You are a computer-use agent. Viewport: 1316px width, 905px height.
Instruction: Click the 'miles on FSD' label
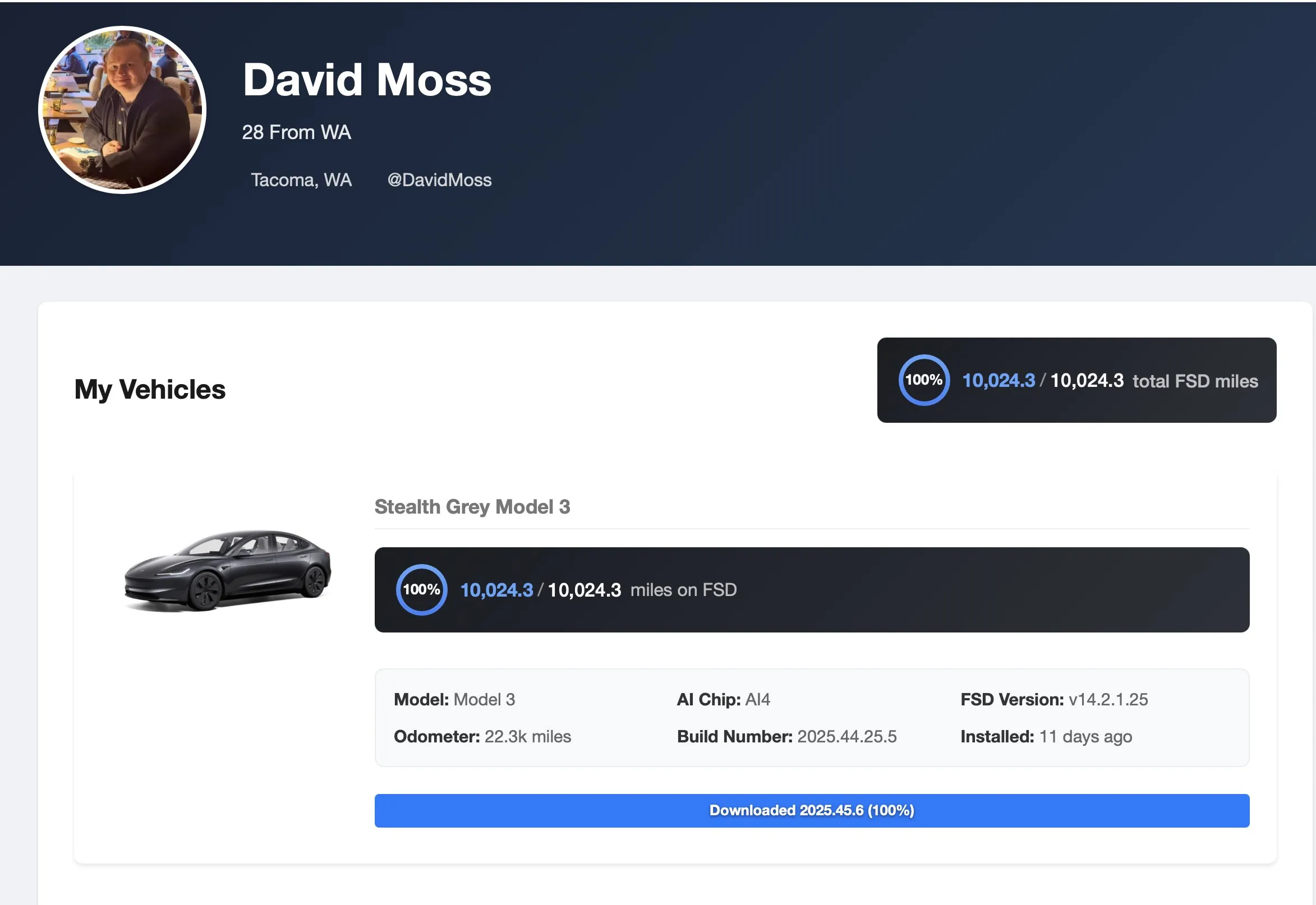[x=684, y=590]
